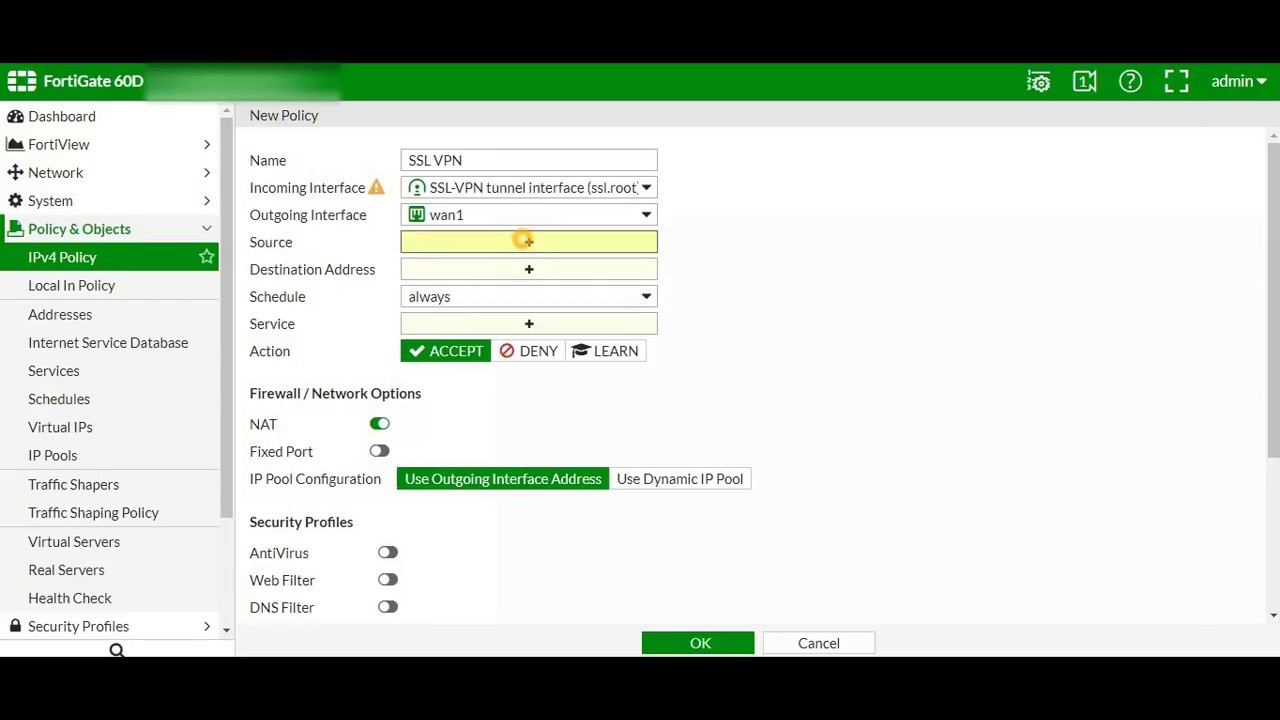Click the highlighted Source field

pyautogui.click(x=529, y=242)
